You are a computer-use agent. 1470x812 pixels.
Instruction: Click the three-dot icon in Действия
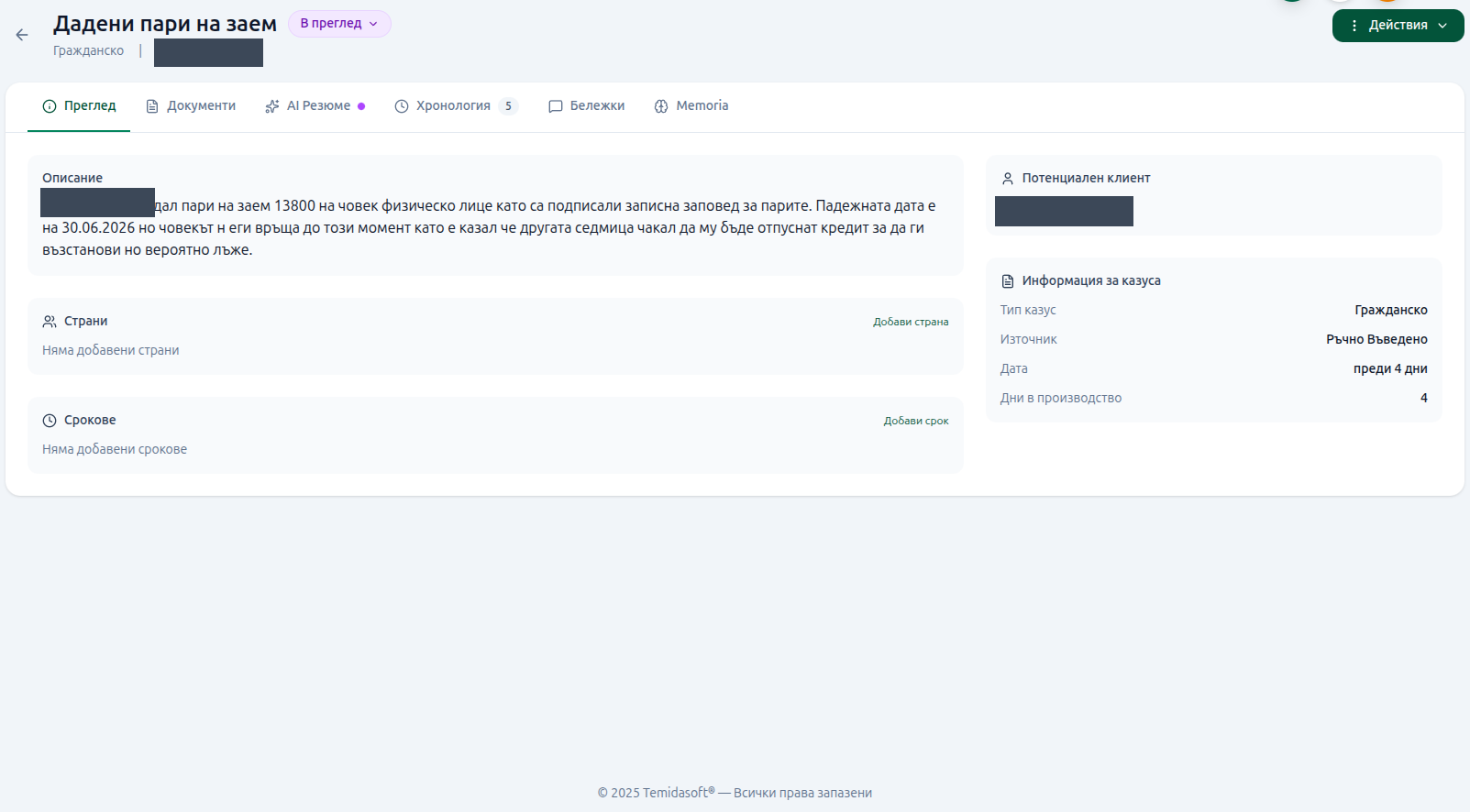coord(1354,26)
